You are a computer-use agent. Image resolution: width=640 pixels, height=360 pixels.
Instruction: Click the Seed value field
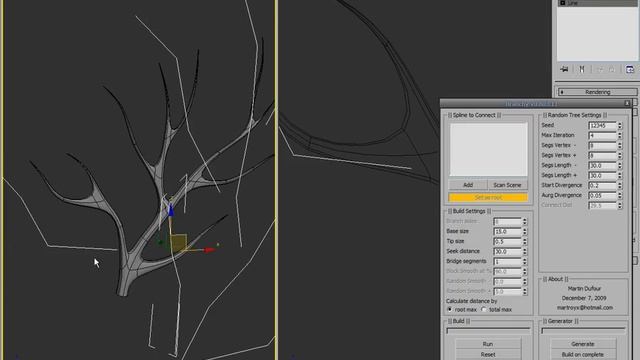(x=602, y=125)
